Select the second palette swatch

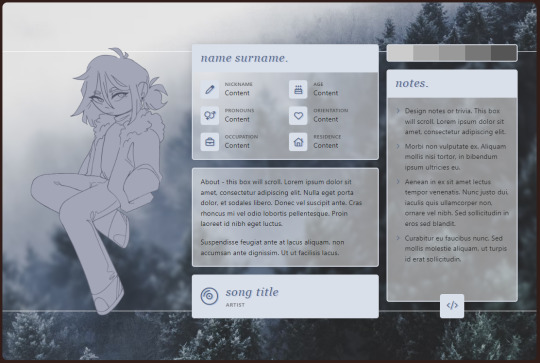click(426, 53)
